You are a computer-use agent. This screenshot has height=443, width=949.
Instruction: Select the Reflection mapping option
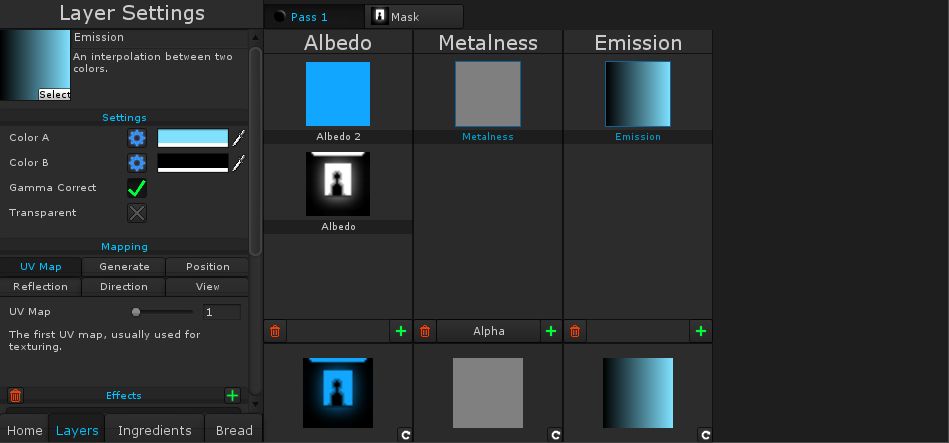(x=41, y=287)
